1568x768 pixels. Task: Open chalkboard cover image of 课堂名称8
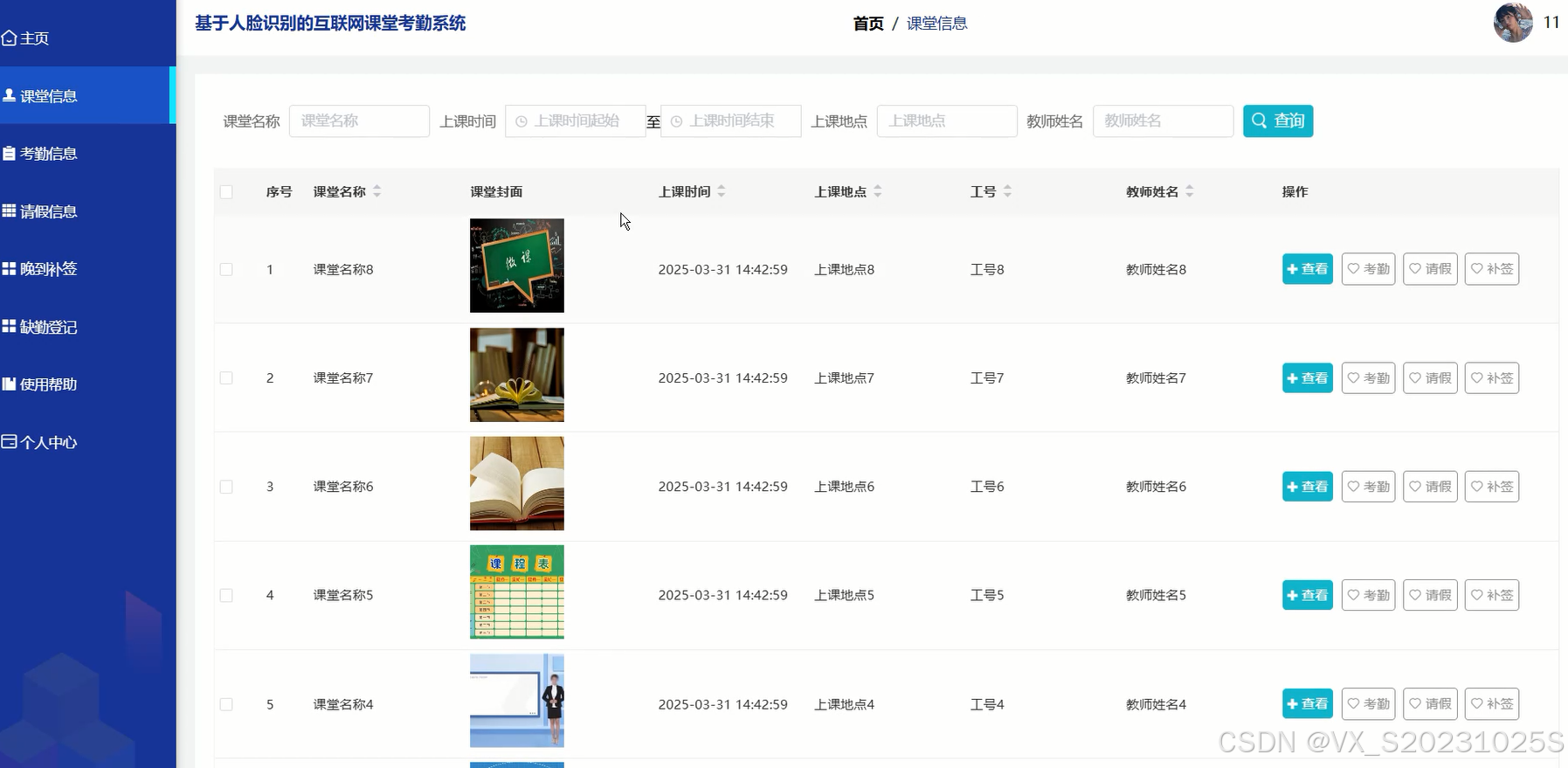pyautogui.click(x=517, y=266)
